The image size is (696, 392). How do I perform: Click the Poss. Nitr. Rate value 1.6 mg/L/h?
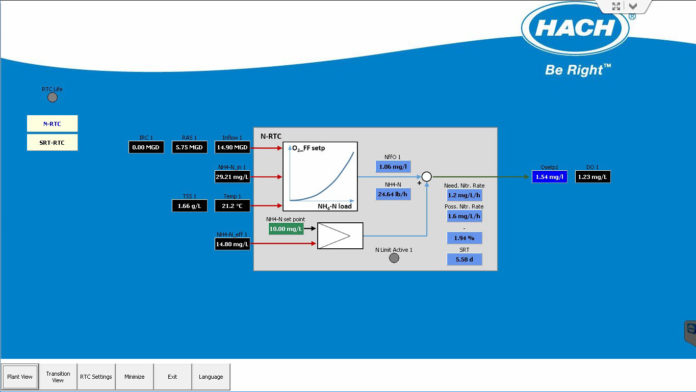[464, 216]
